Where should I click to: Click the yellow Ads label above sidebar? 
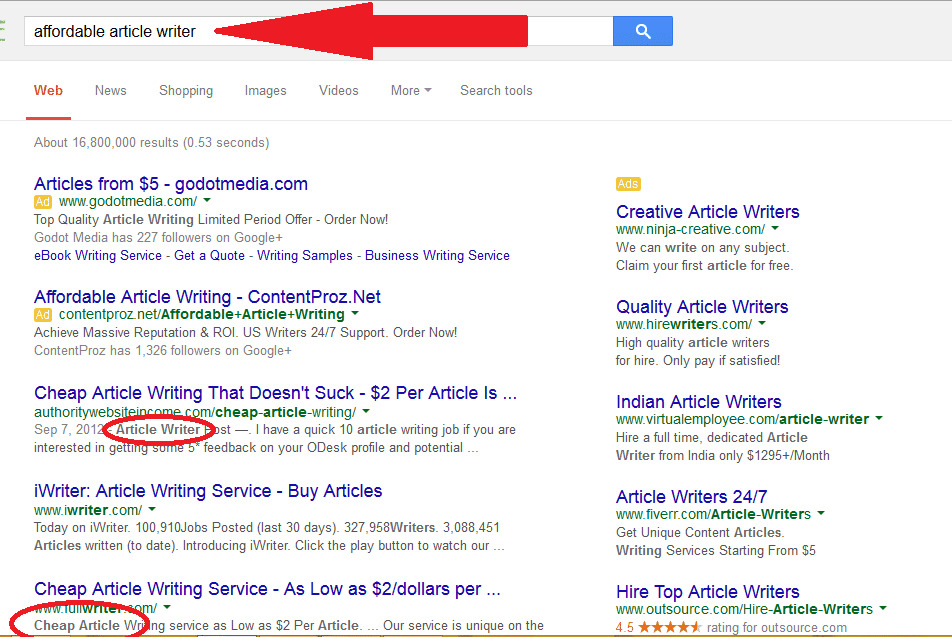pos(628,184)
